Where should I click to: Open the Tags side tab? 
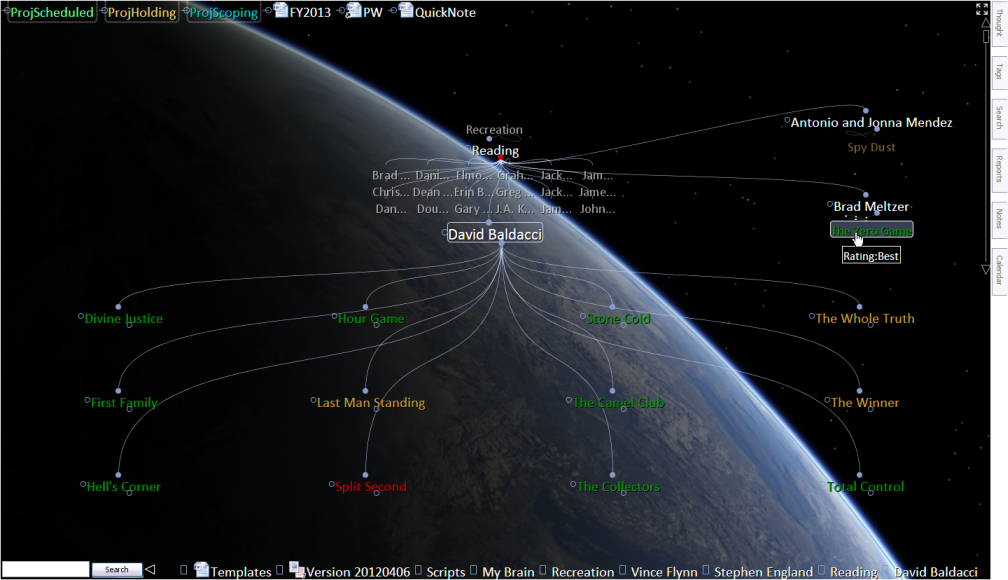click(x=998, y=72)
